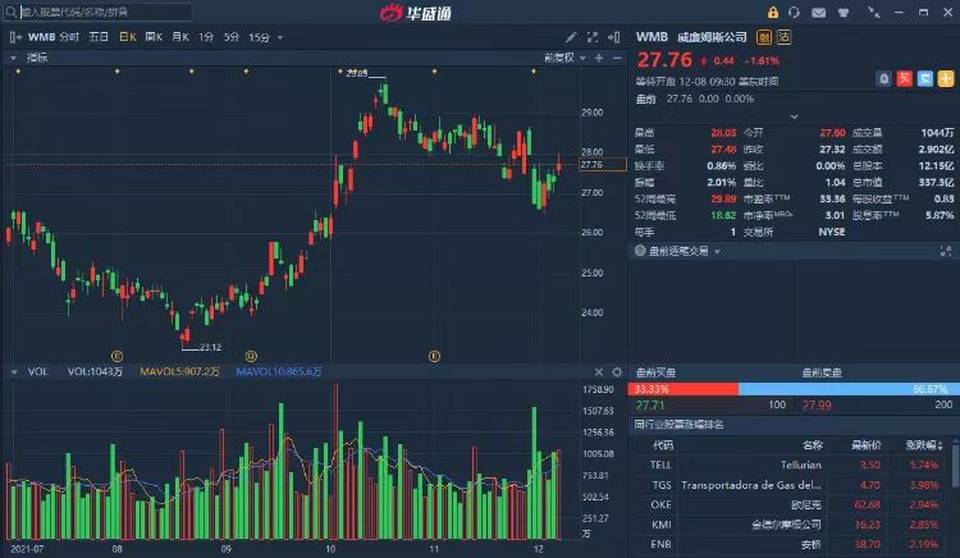Click MAVOL10 indicator label

[x=279, y=372]
